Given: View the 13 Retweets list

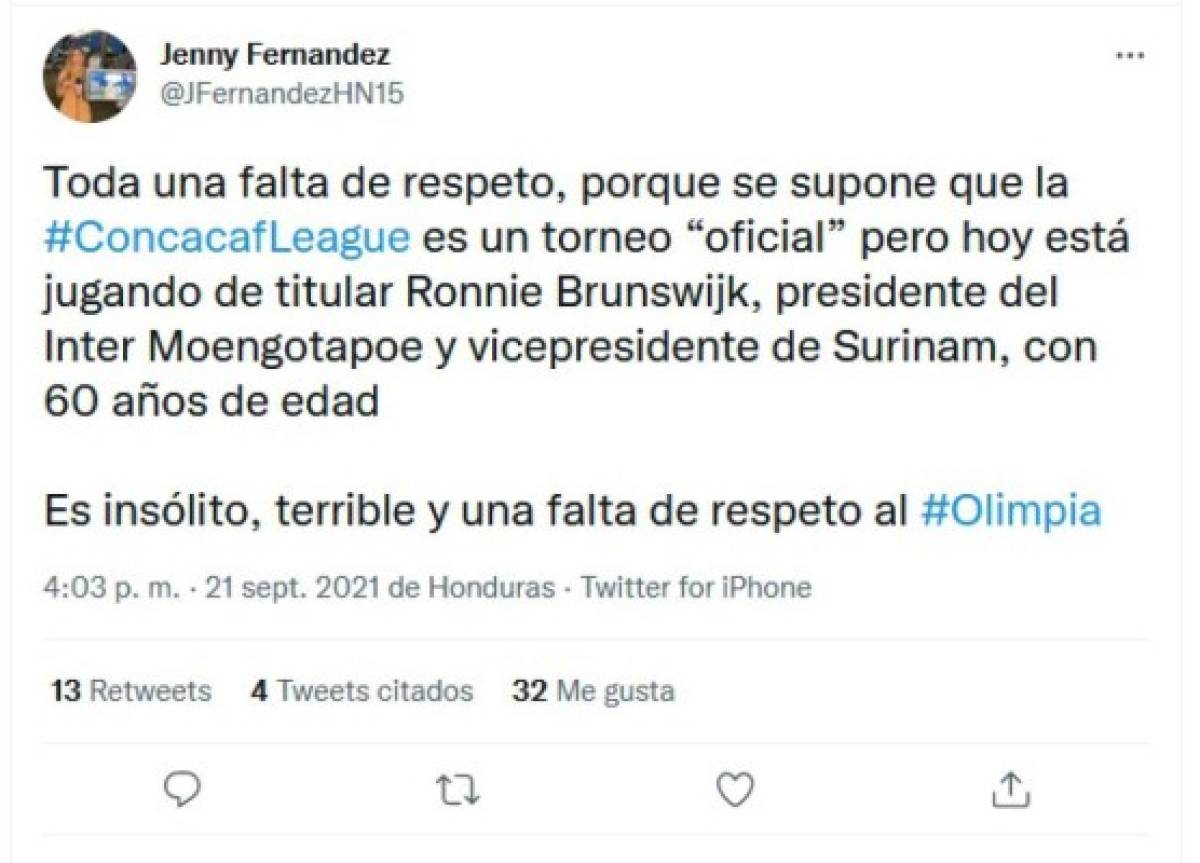Looking at the screenshot, I should [x=131, y=690].
